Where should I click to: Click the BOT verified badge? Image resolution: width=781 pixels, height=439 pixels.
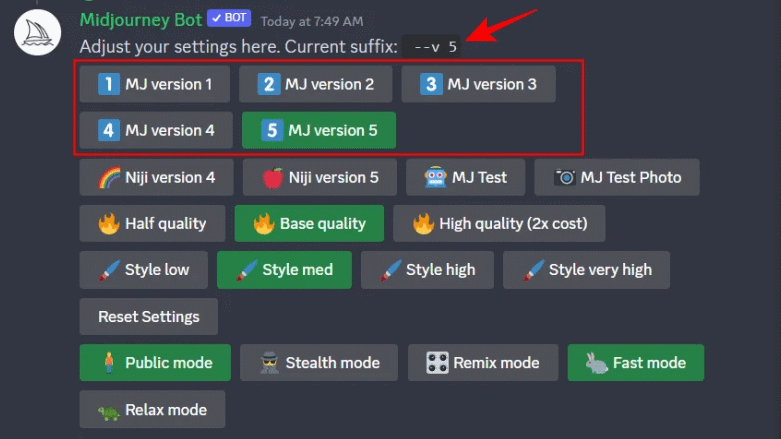coord(229,18)
